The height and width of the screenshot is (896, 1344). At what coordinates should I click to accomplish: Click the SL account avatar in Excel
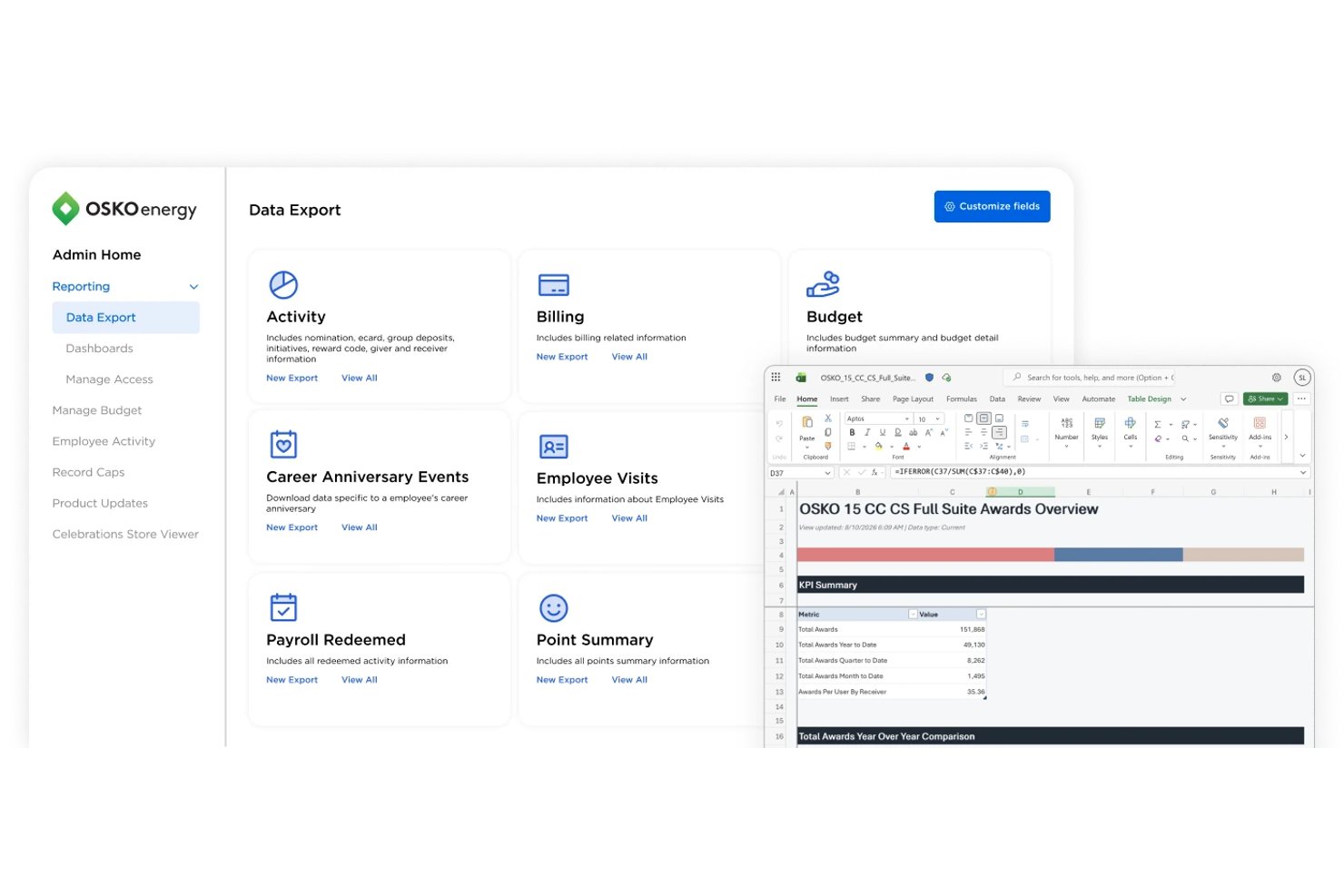pos(1302,378)
